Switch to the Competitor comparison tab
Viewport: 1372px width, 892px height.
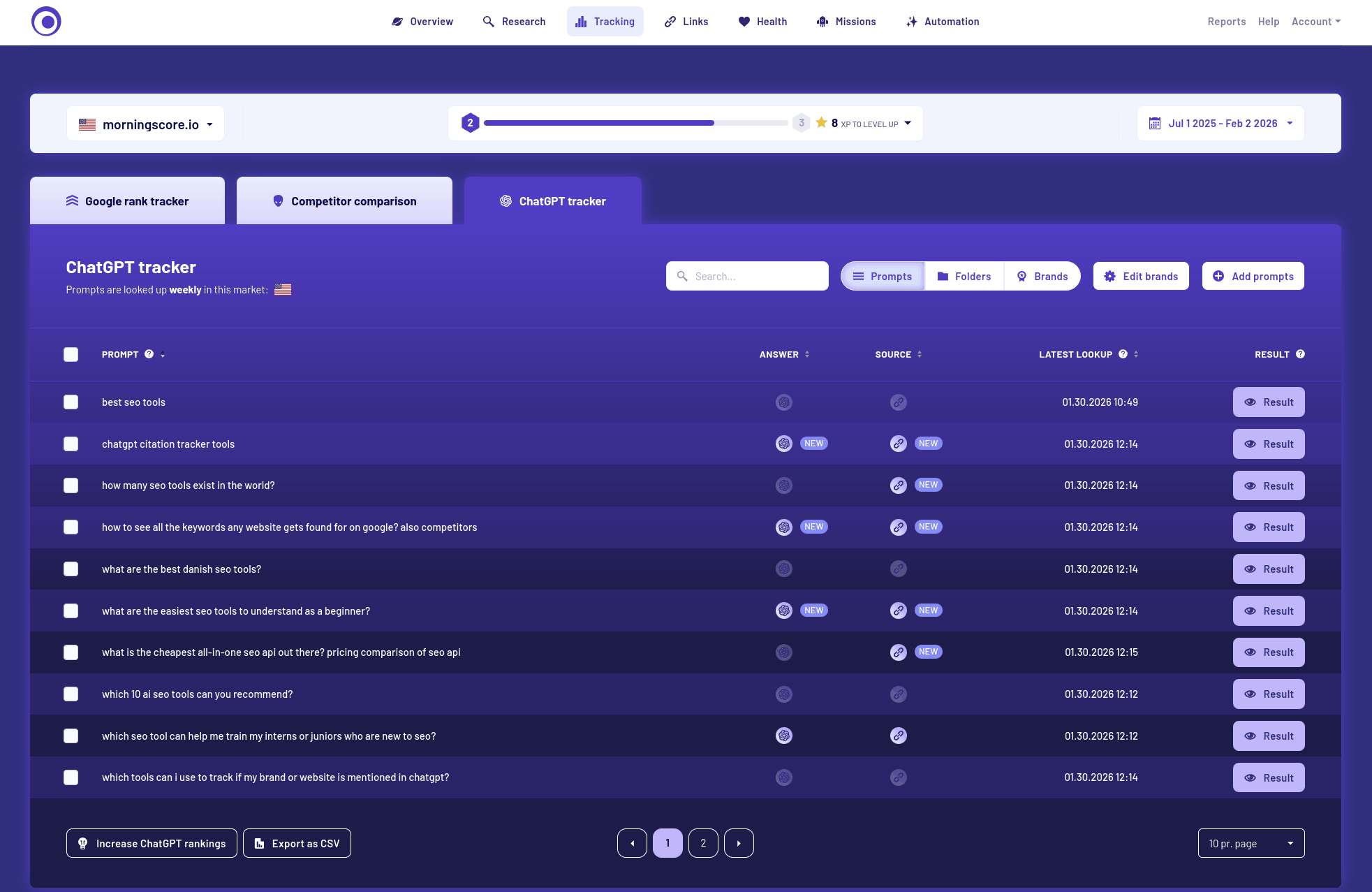click(344, 200)
